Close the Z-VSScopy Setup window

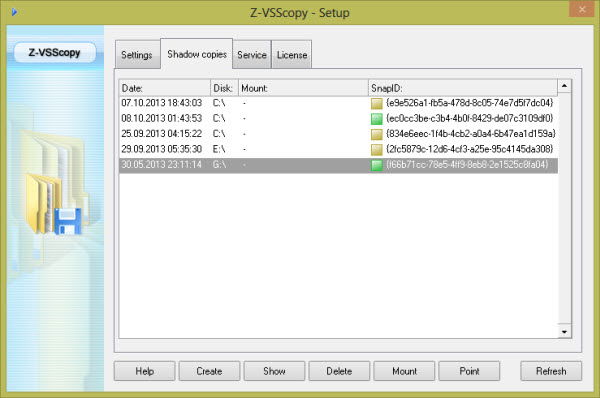tap(581, 9)
